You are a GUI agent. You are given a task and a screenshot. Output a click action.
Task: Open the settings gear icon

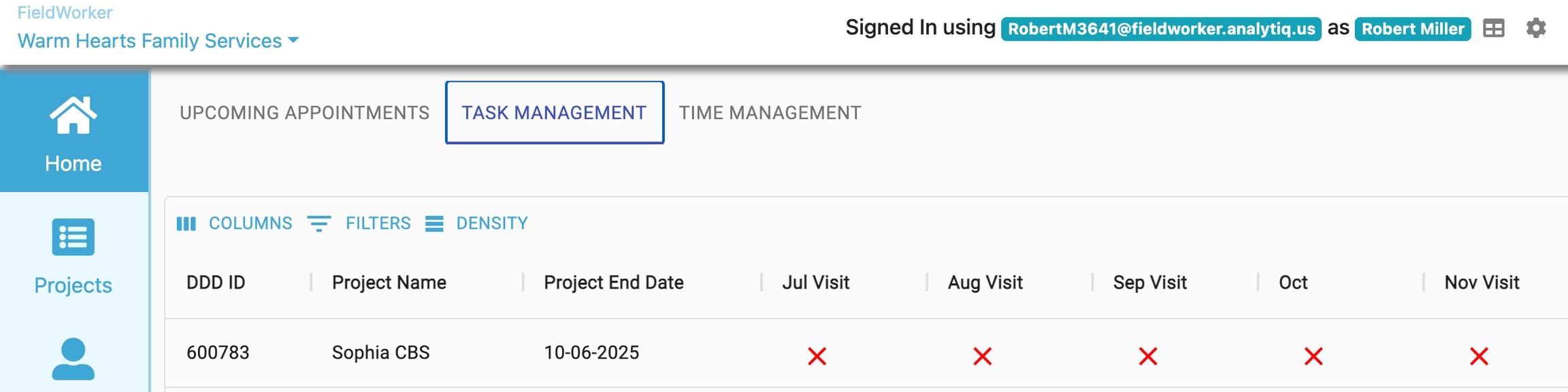1536,29
